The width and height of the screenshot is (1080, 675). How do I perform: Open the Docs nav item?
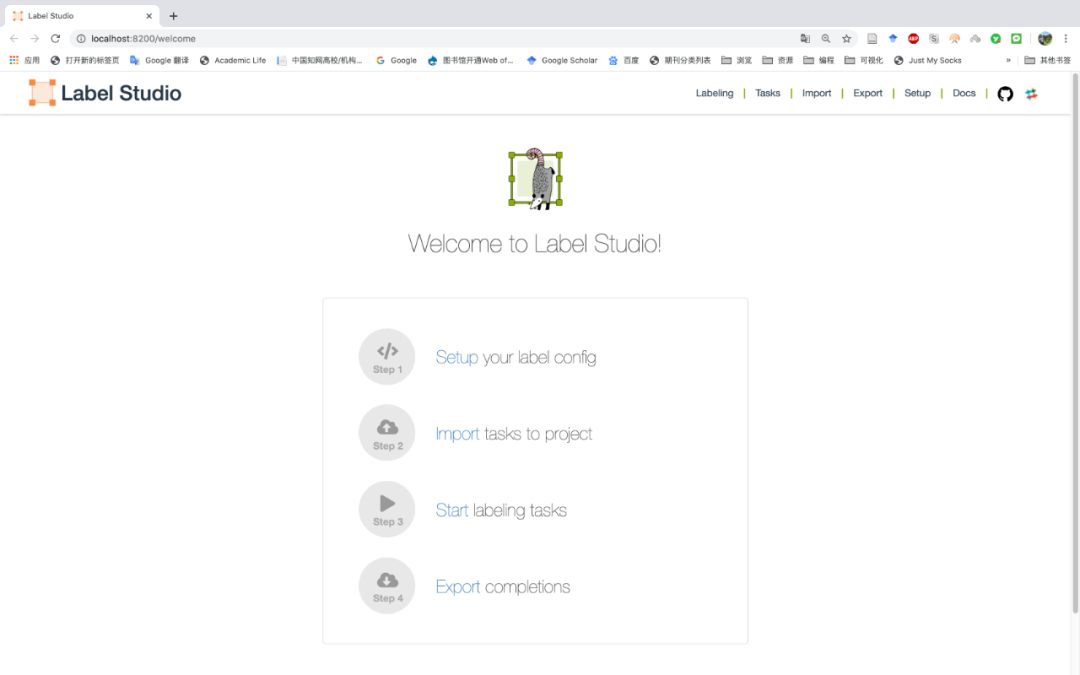click(964, 93)
